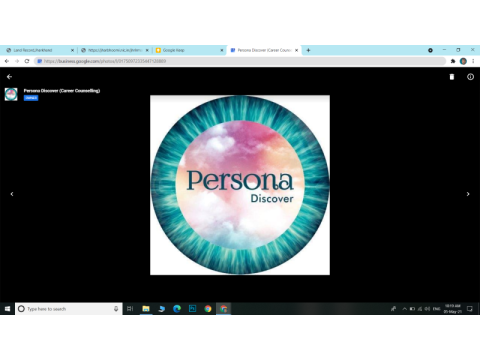Image resolution: width=480 pixels, height=360 pixels.
Task: Click the microphone icon in taskbar search
Action: coord(116,309)
